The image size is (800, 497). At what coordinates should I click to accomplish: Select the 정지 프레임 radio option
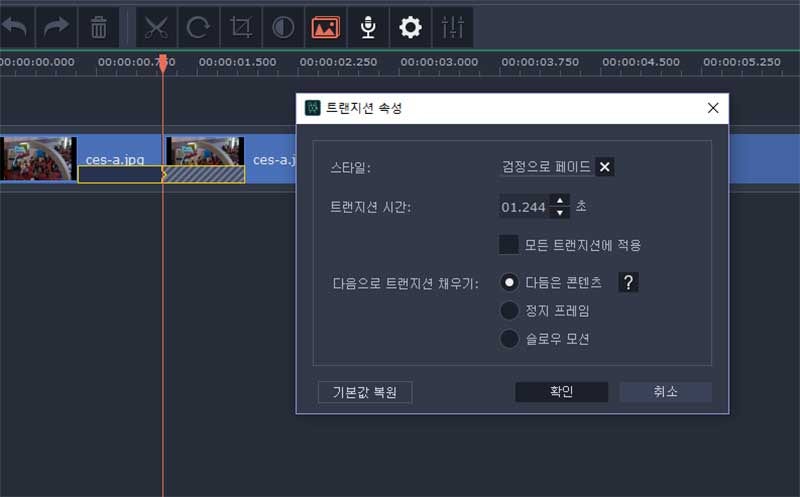click(x=509, y=310)
